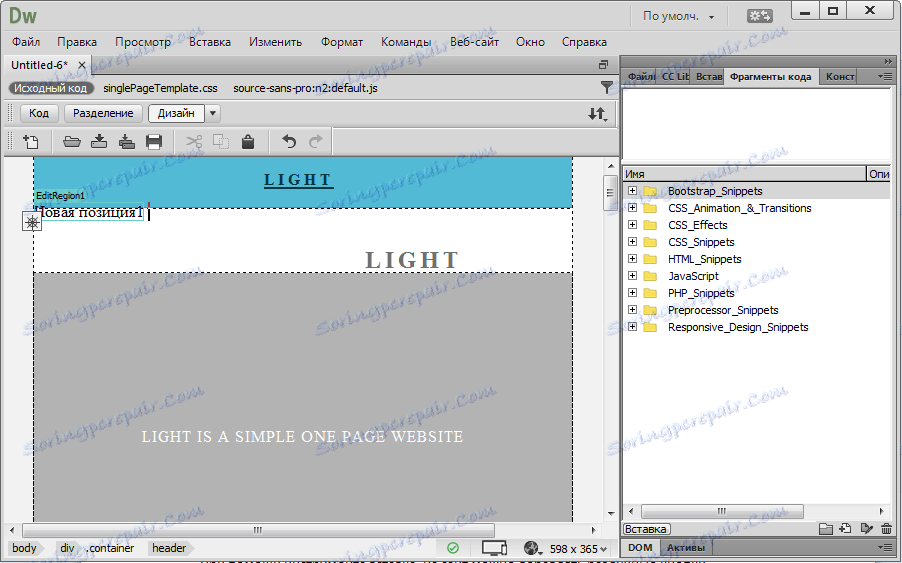This screenshot has width=902, height=563.
Task: Open the Правка menu
Action: 77,42
